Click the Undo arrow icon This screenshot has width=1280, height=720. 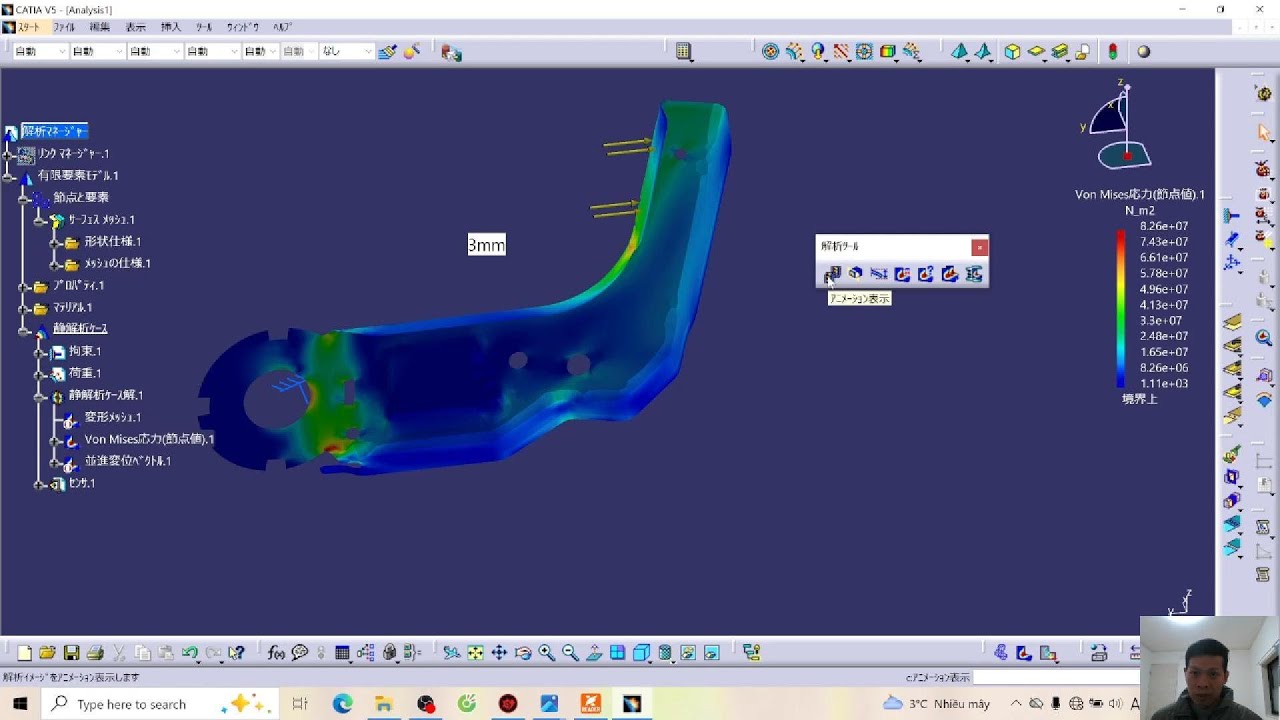pyautogui.click(x=190, y=653)
